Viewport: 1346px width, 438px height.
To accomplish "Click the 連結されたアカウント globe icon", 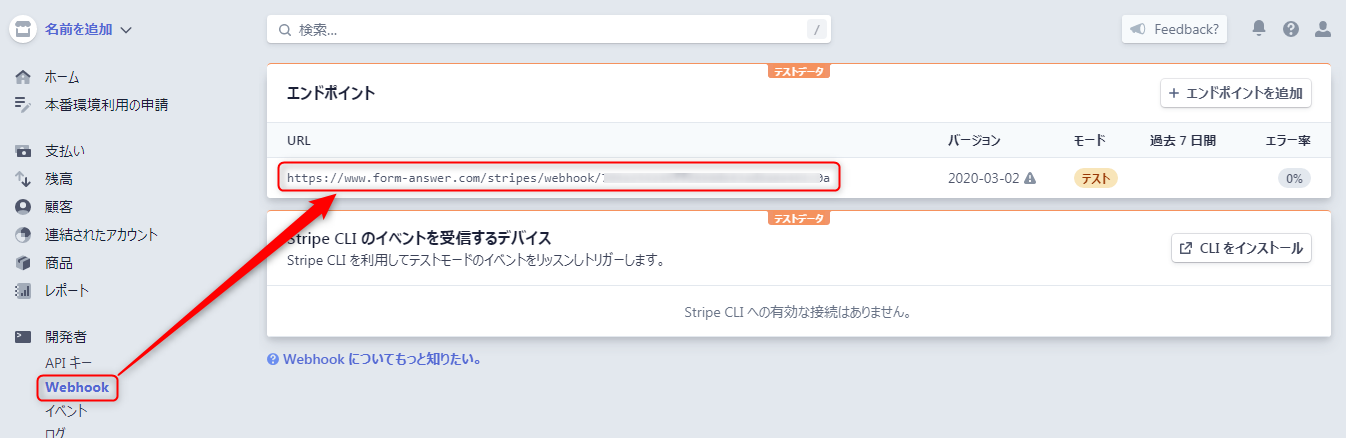I will 23,235.
